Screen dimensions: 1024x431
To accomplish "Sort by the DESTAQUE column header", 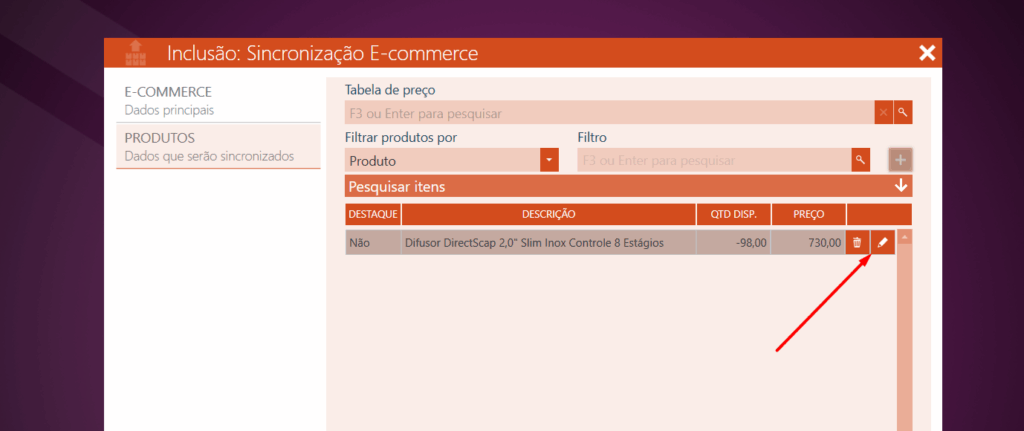I will [x=373, y=214].
